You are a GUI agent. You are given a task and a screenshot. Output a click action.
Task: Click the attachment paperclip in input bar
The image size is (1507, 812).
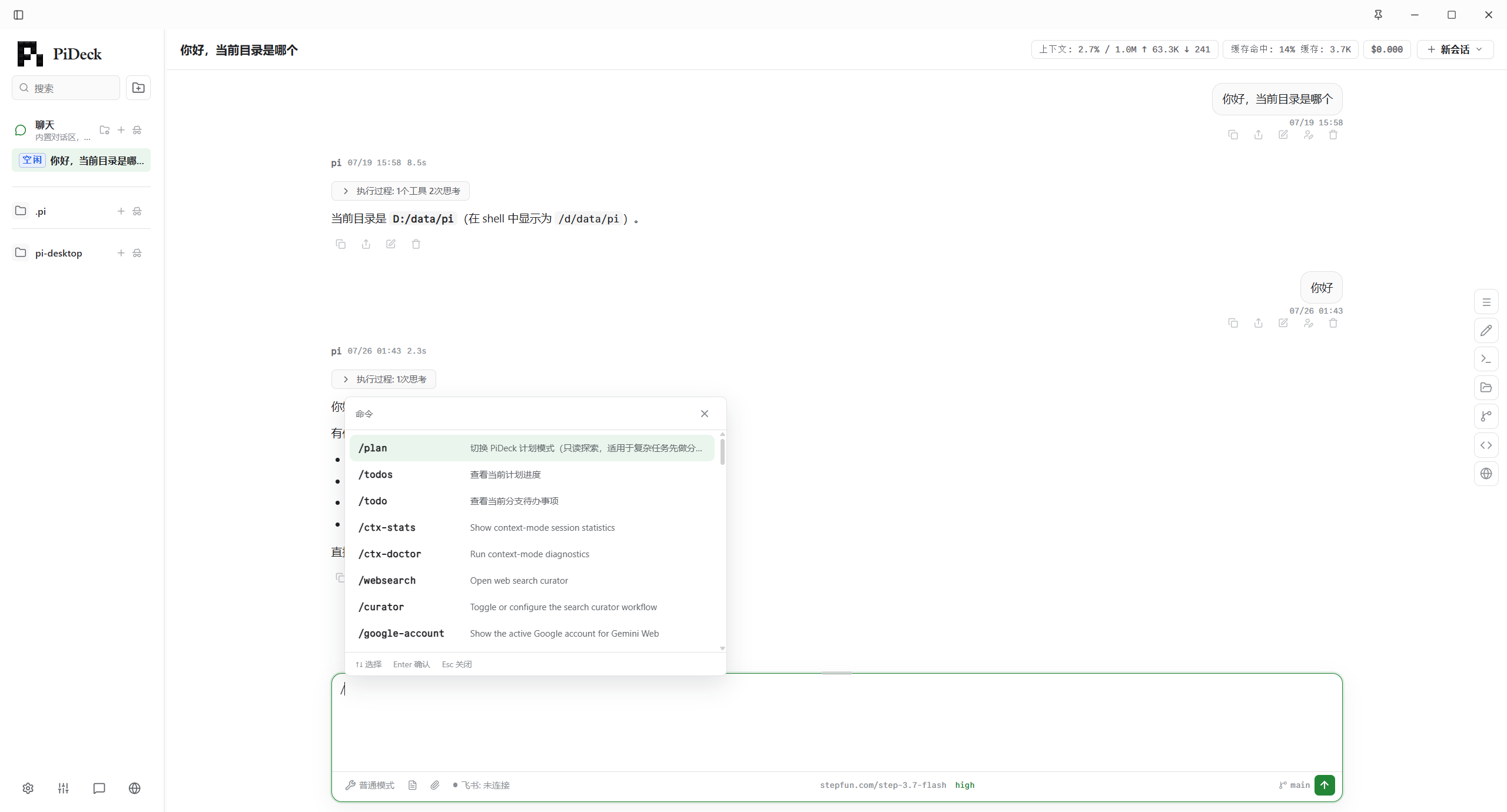tap(435, 786)
